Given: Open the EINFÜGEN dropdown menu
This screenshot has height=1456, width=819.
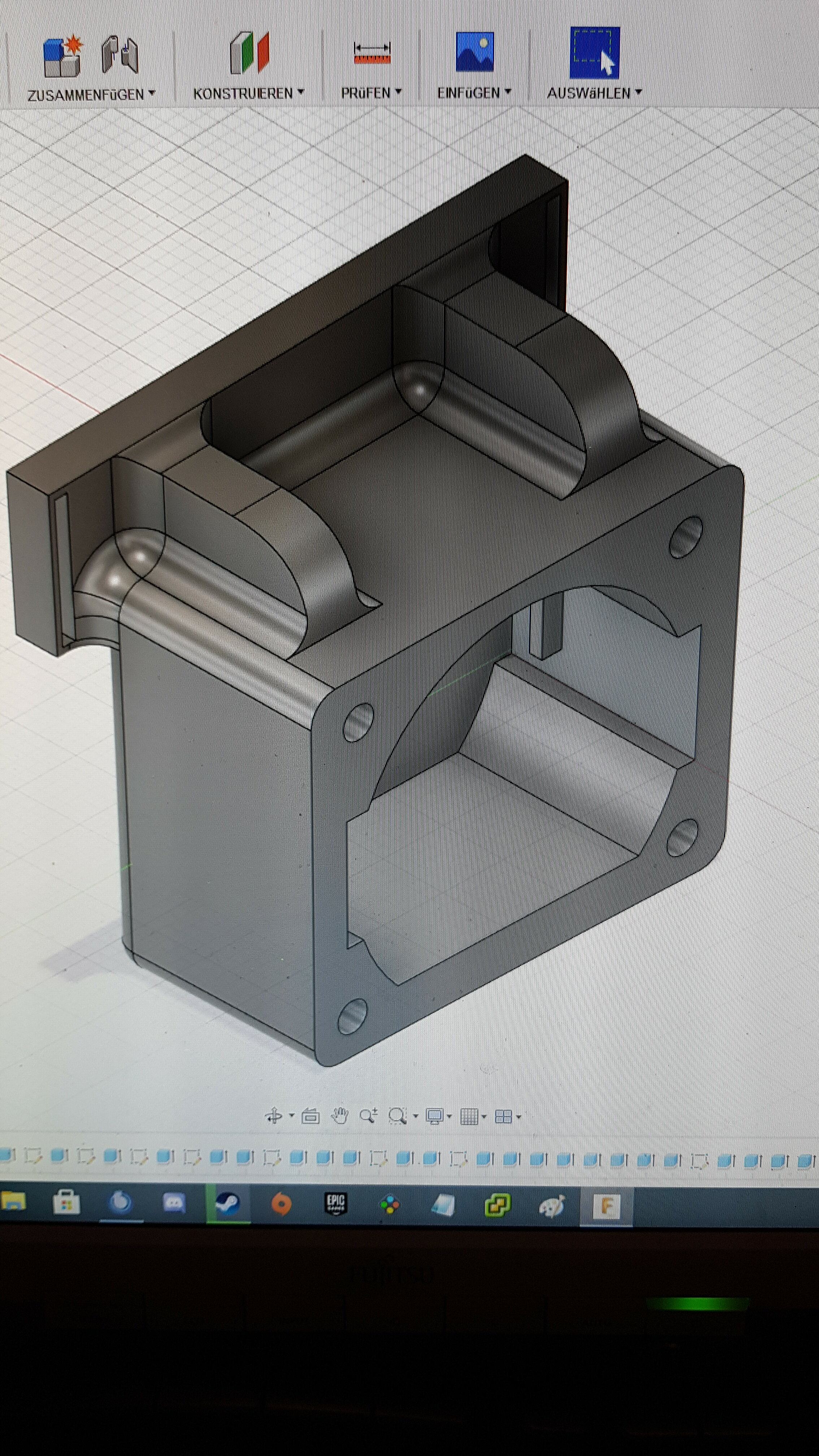Looking at the screenshot, I should tap(474, 93).
